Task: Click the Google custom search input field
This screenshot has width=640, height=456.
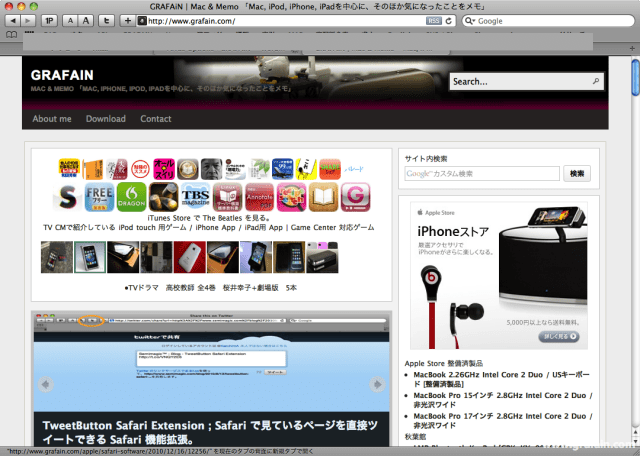Action: point(481,173)
